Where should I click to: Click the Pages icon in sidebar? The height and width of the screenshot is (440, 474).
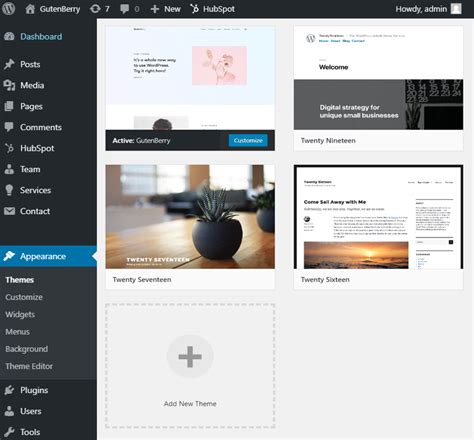point(9,106)
